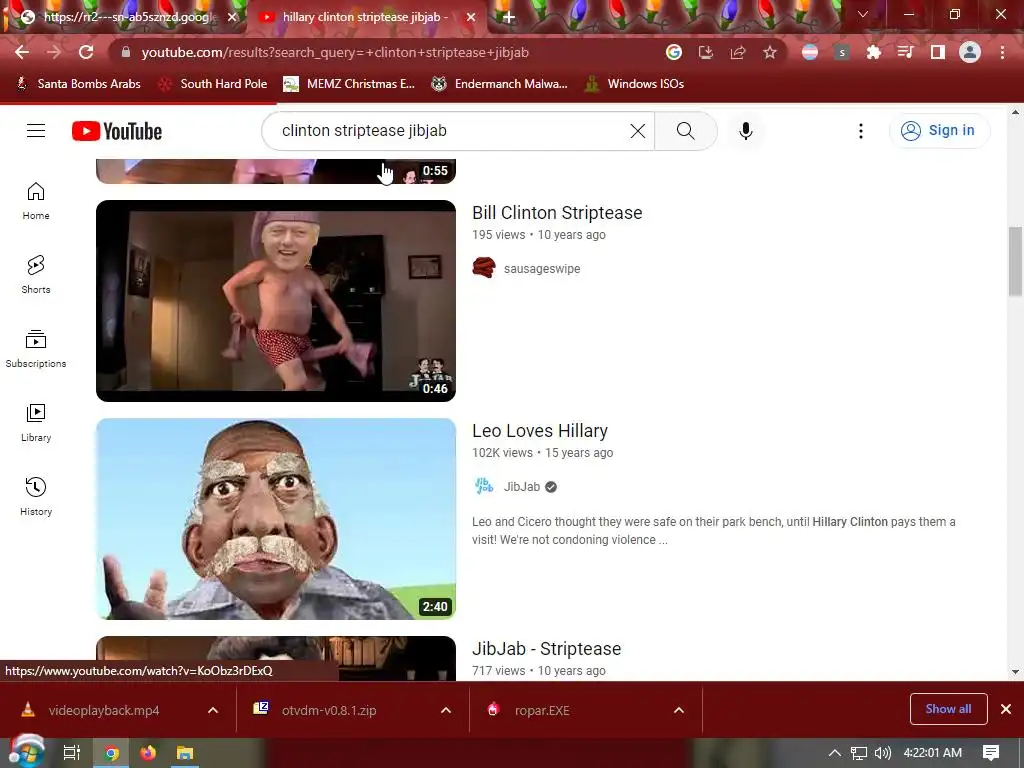Open Windows Start button

26,753
